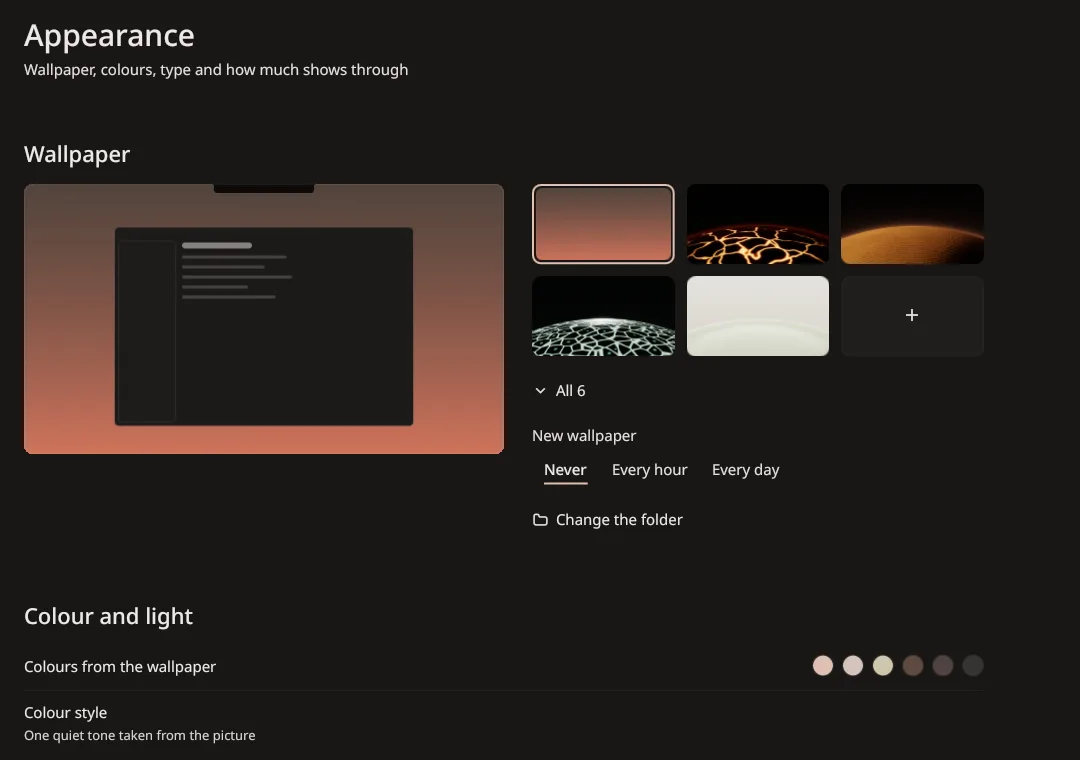Select the pink gradient wallpaper thumbnail
The width and height of the screenshot is (1080, 760).
tap(603, 224)
